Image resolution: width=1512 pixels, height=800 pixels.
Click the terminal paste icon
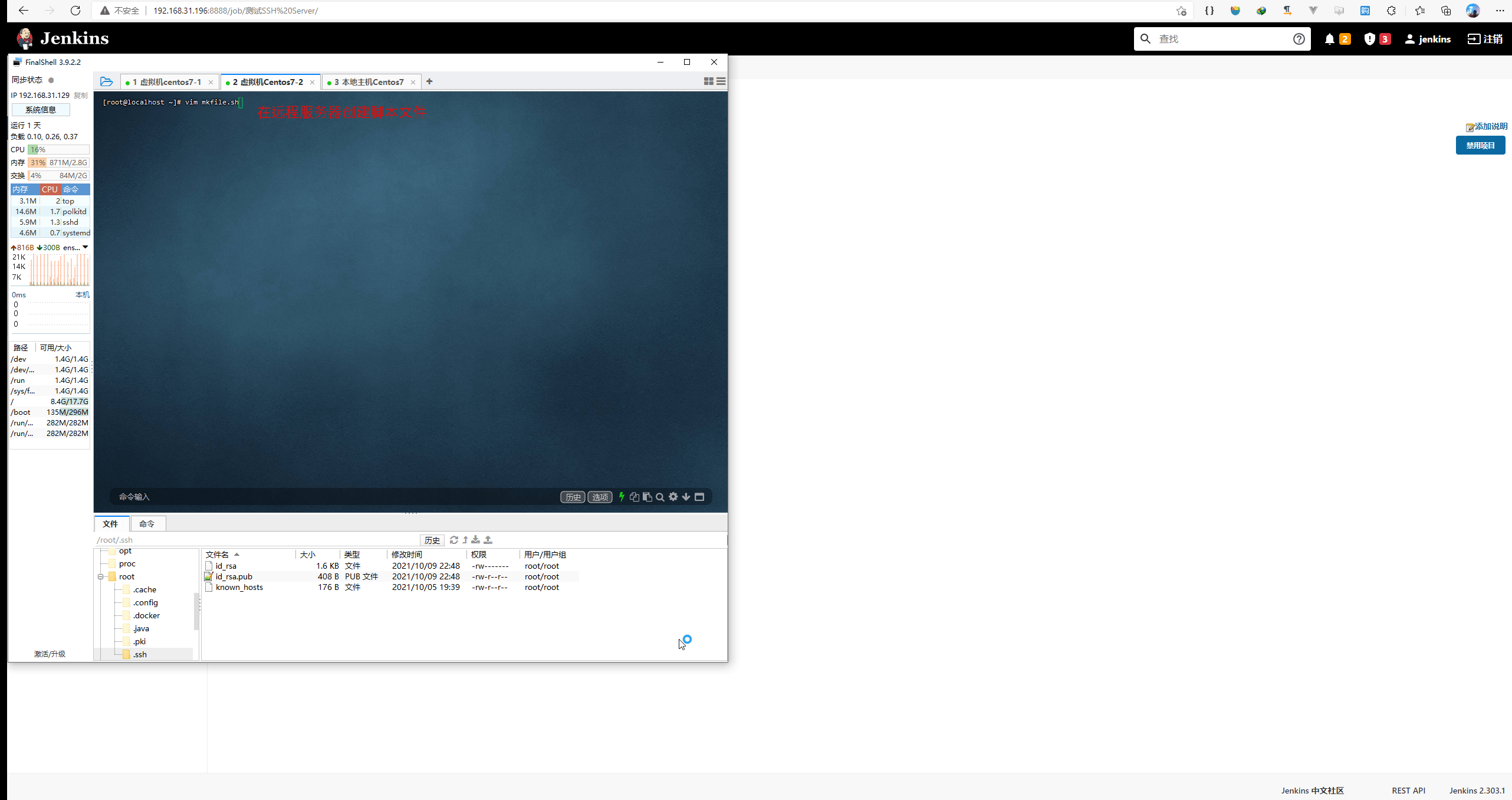coord(647,497)
